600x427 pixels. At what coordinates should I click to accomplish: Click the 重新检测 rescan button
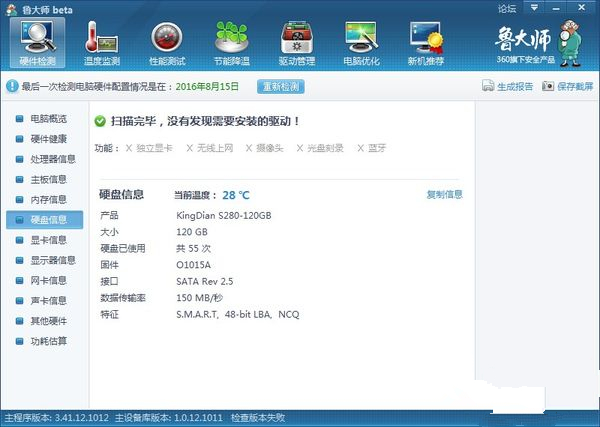pos(281,86)
